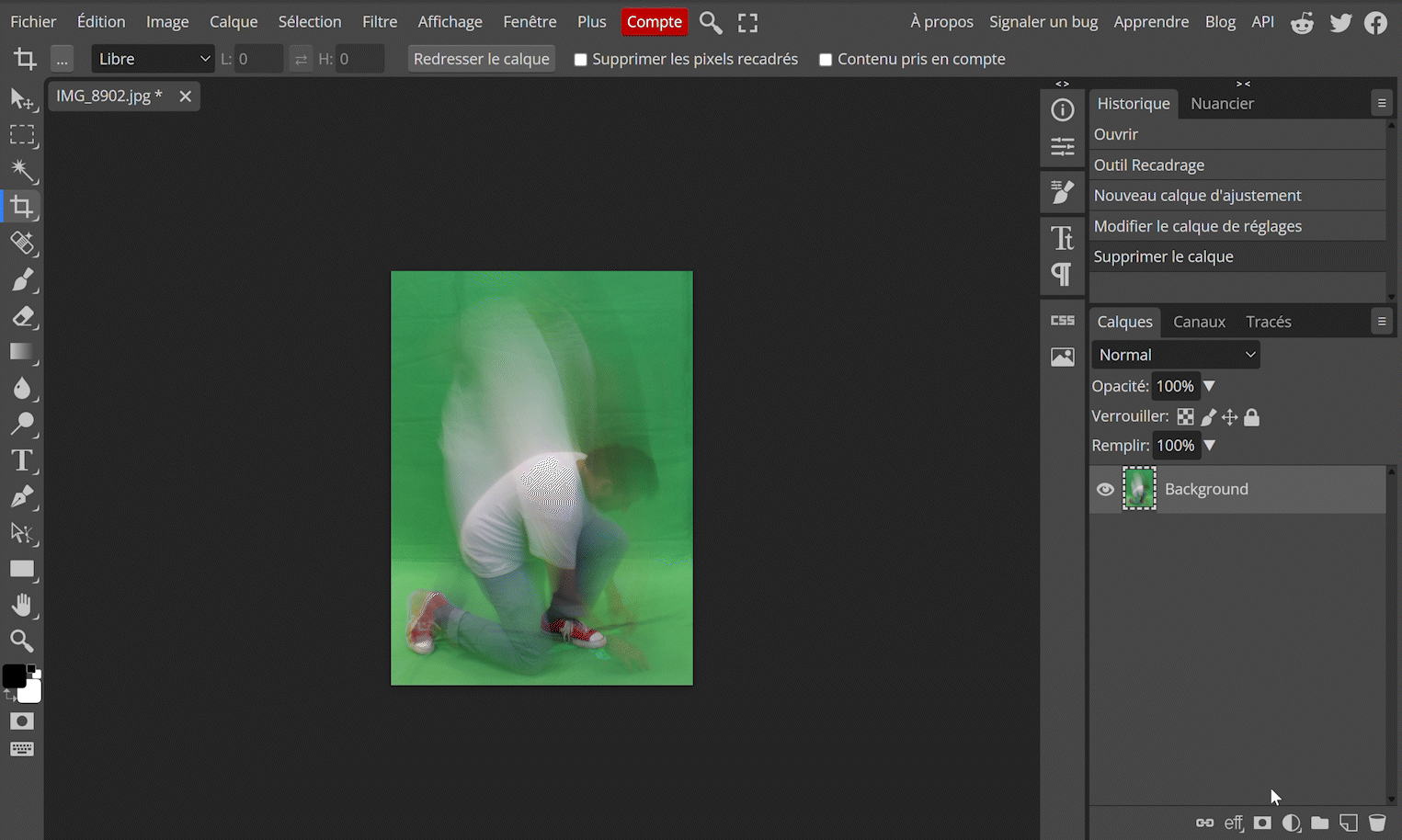The height and width of the screenshot is (840, 1402).
Task: Select the Brush tool
Action: coord(22,279)
